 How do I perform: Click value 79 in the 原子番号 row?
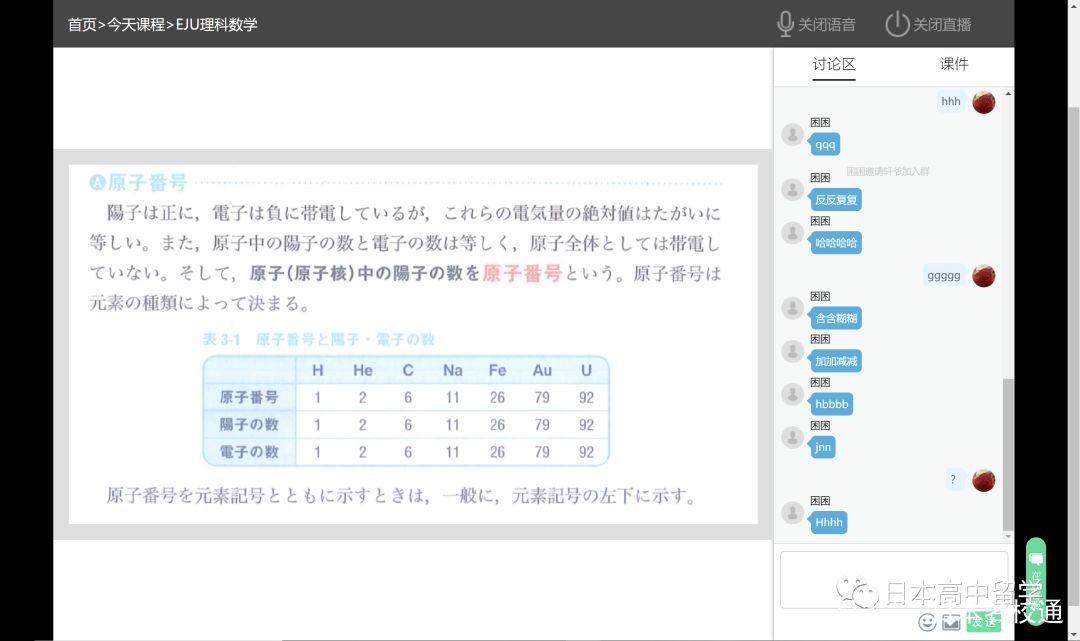coord(542,397)
